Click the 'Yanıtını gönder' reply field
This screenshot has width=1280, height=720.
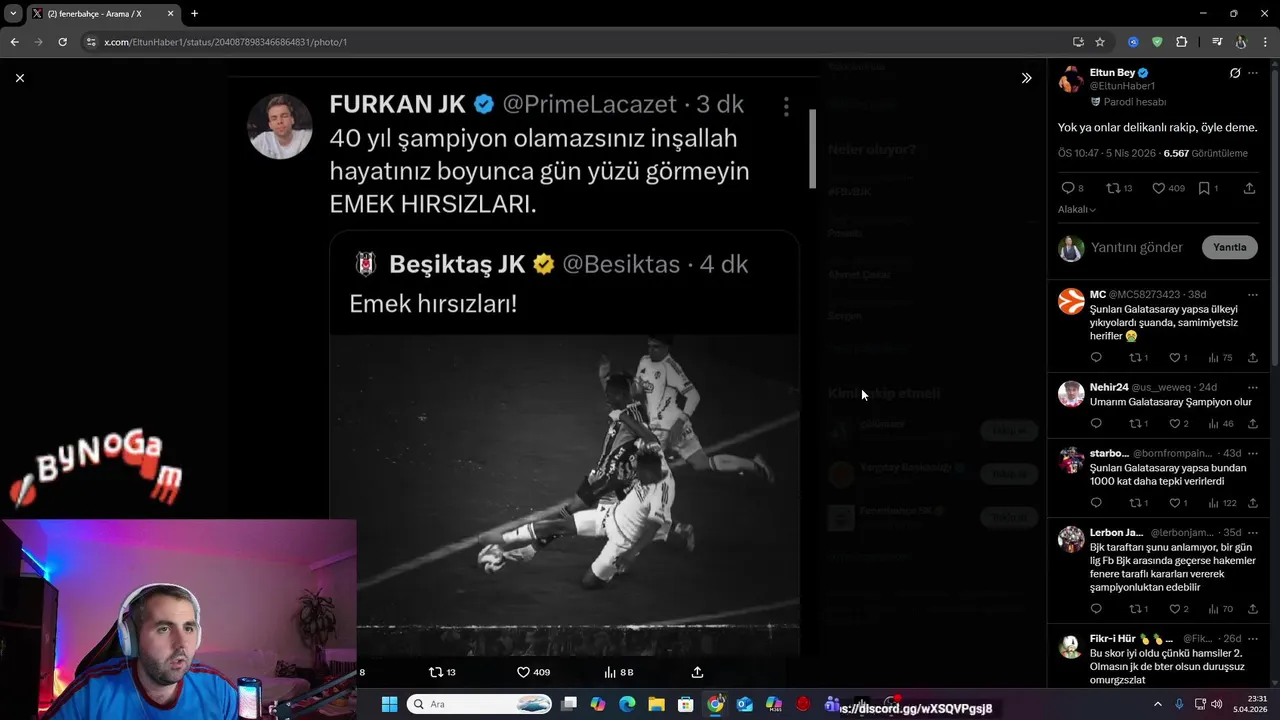click(x=1137, y=247)
